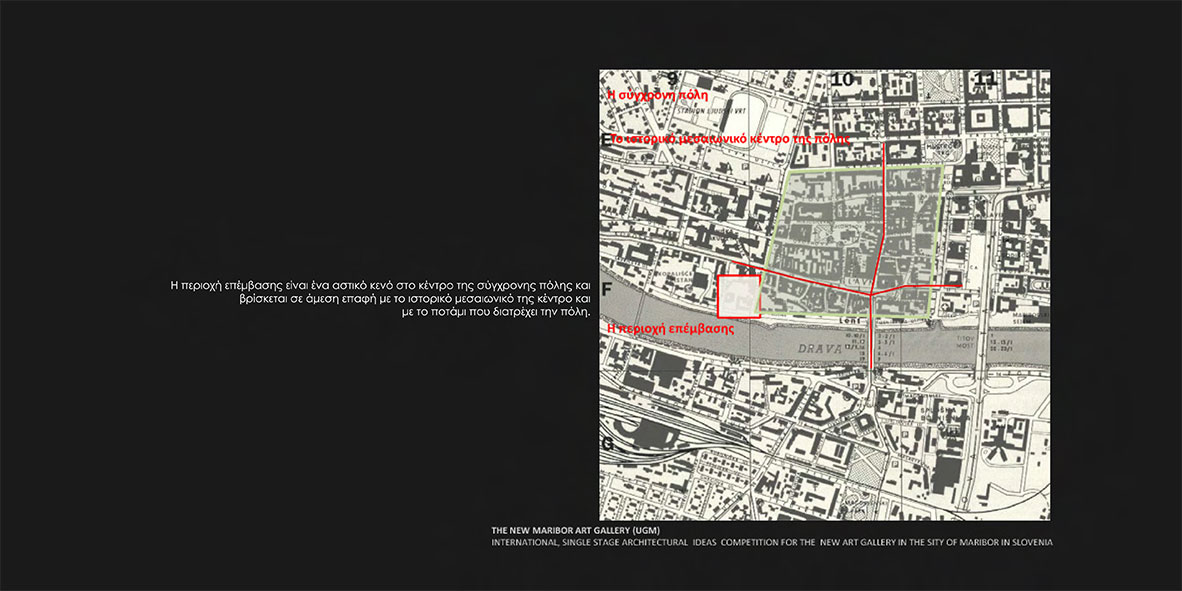1182x591 pixels.
Task: Click the grid number 9 at map top
Action: (673, 79)
